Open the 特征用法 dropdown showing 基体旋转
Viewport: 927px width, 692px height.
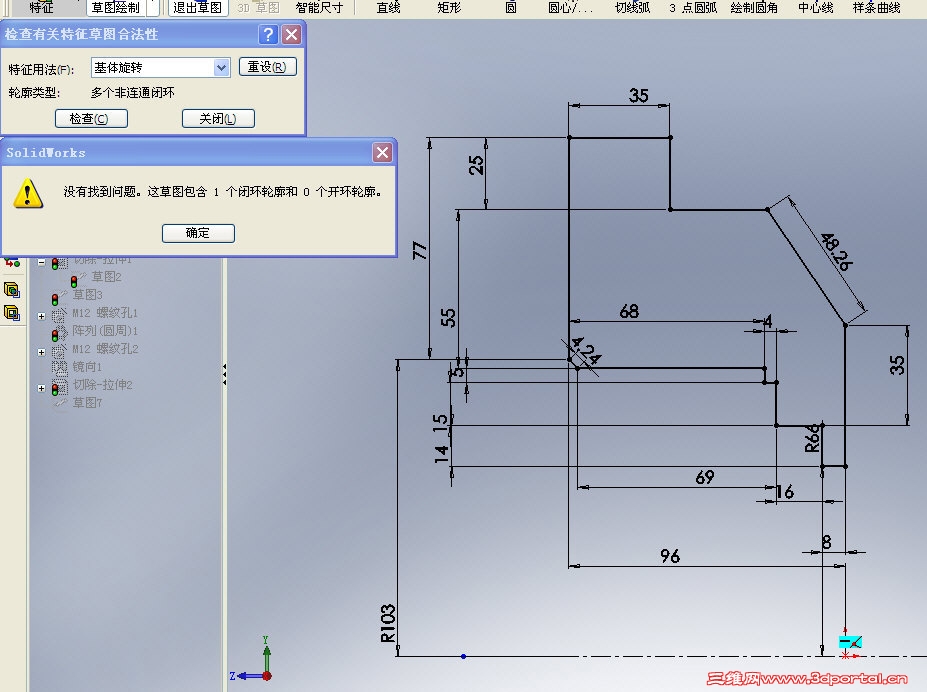tap(160, 67)
